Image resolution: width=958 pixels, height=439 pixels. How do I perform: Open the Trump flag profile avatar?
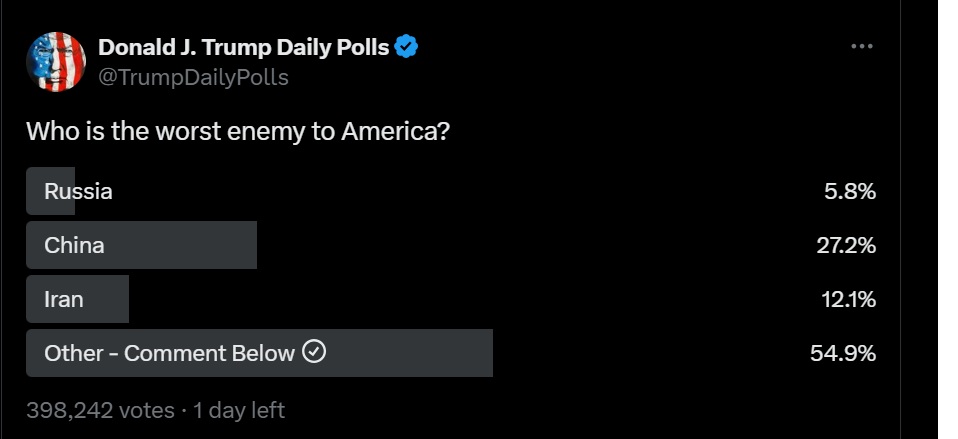[x=56, y=62]
